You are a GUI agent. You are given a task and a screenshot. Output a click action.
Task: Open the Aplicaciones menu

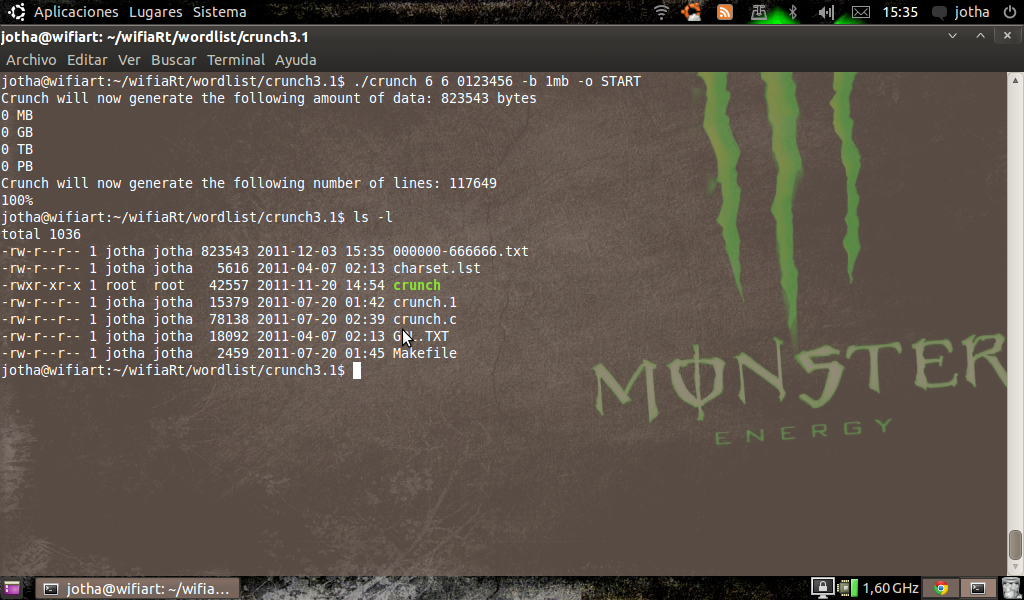tap(76, 12)
